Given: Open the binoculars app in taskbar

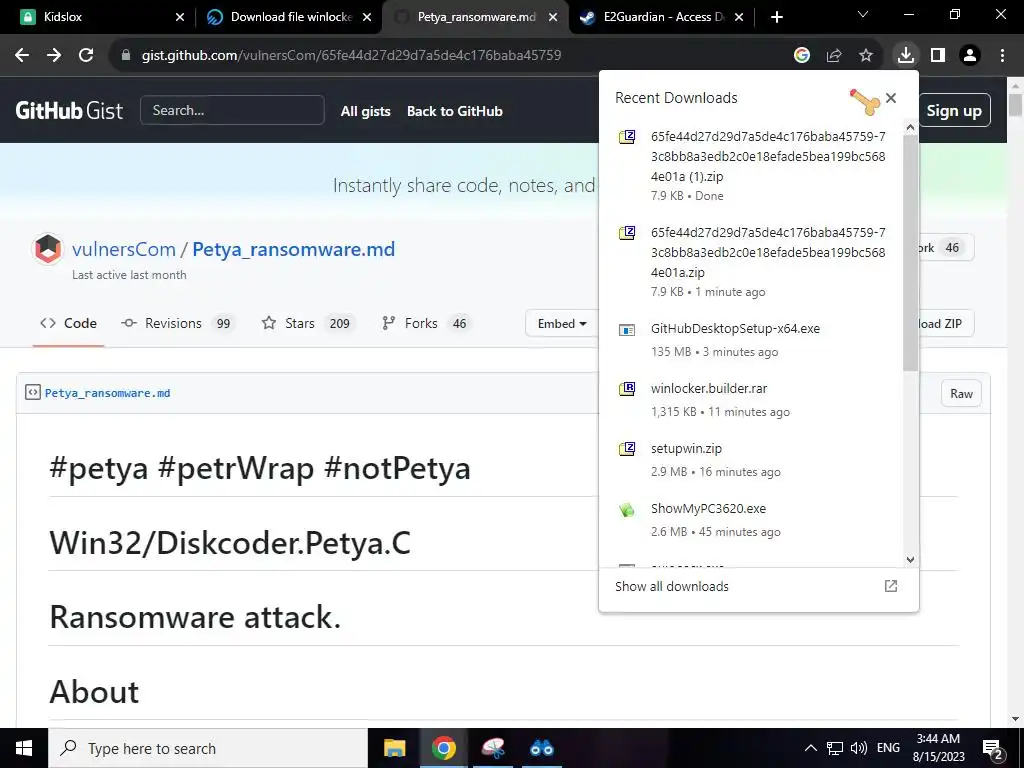Looking at the screenshot, I should tap(542, 748).
